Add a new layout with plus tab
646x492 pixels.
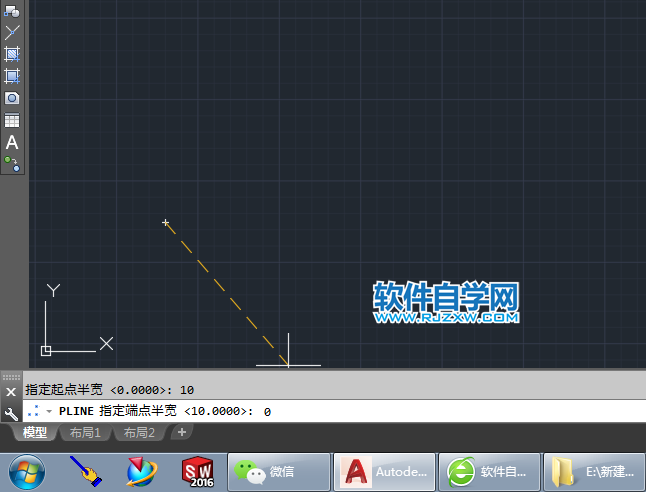pyautogui.click(x=182, y=432)
